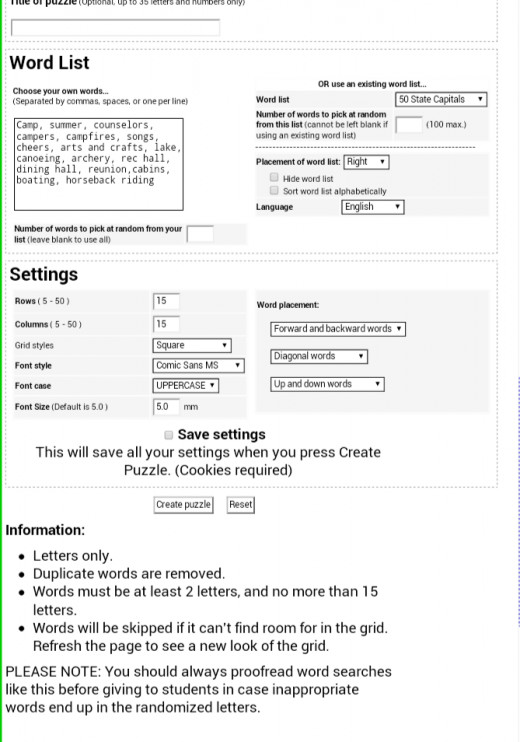Screen dimensions: 520x742
Task: Enable the Hide word list checkbox
Action: (x=273, y=177)
